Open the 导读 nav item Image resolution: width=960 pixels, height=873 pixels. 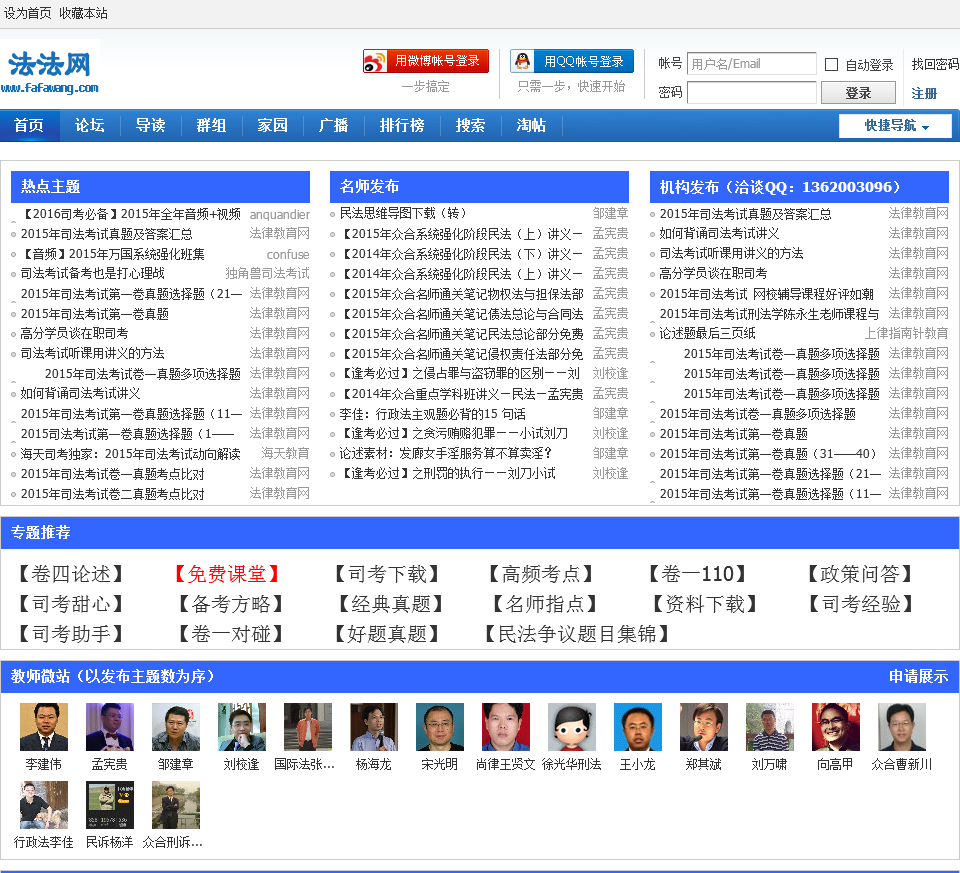[x=151, y=126]
